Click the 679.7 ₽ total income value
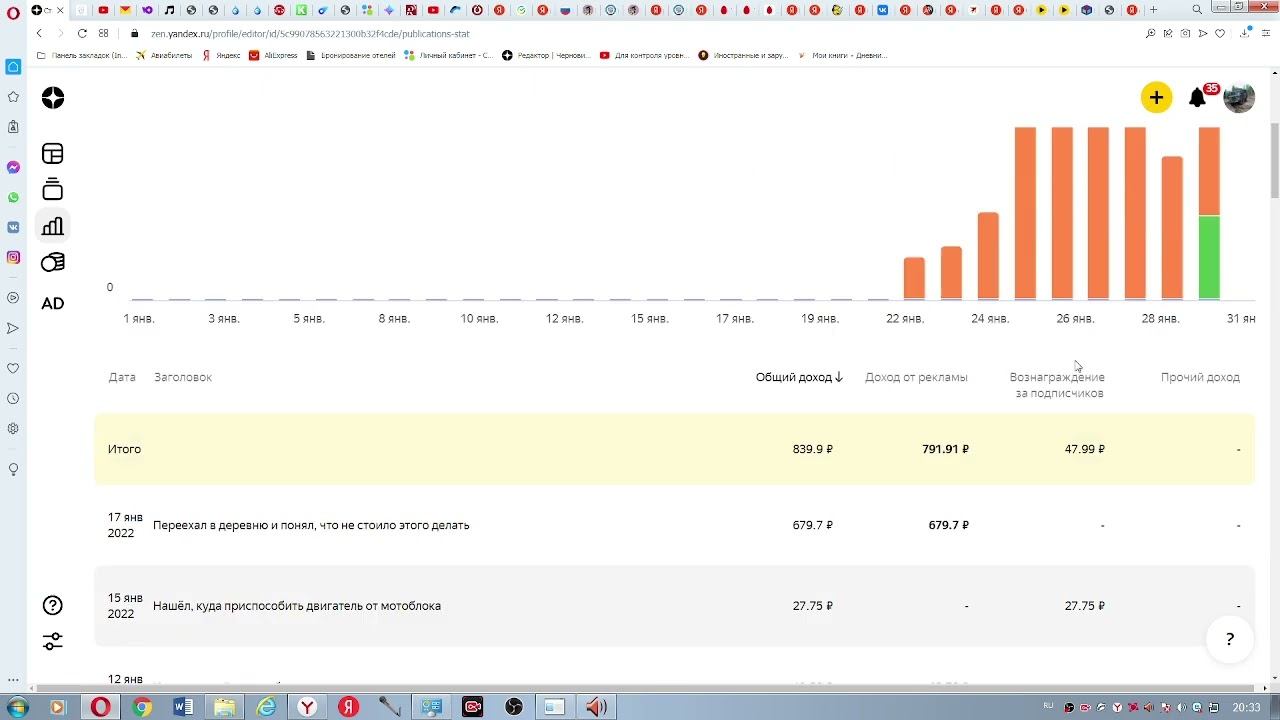 [x=813, y=525]
